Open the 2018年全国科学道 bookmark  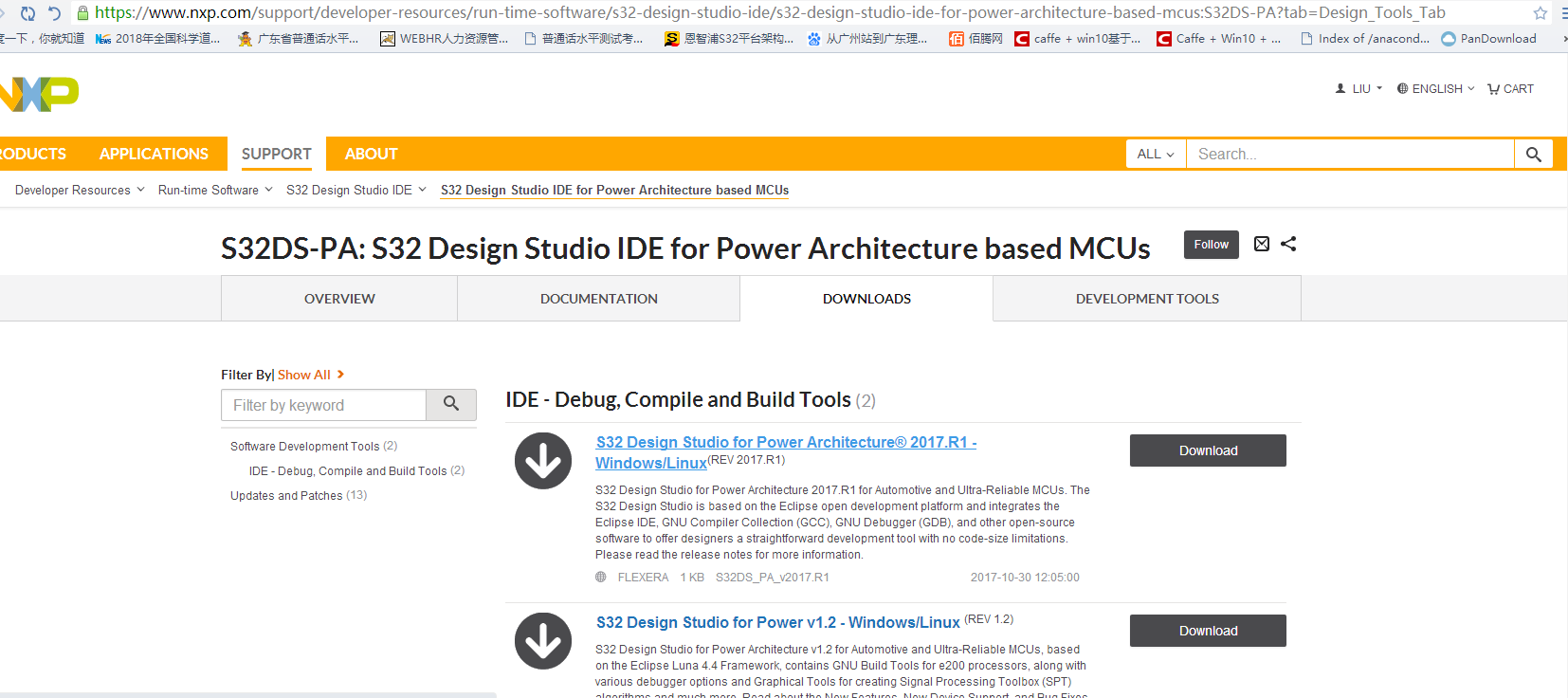click(x=158, y=39)
